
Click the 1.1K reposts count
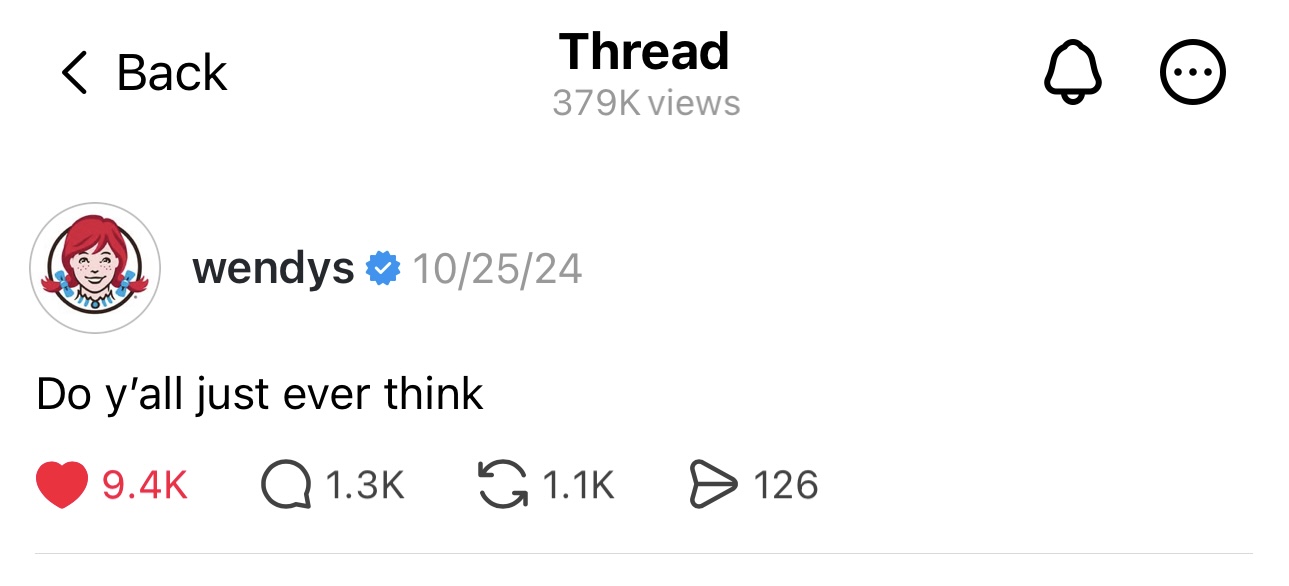[578, 486]
